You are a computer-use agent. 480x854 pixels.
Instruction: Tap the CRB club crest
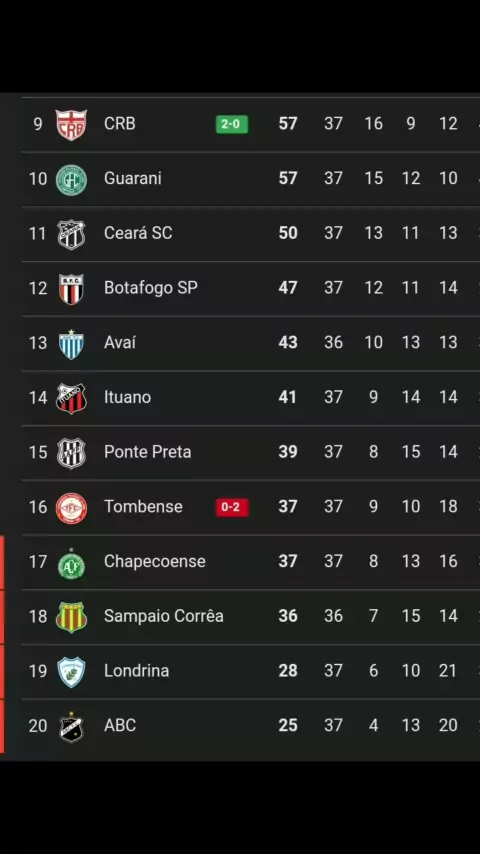coord(71,125)
